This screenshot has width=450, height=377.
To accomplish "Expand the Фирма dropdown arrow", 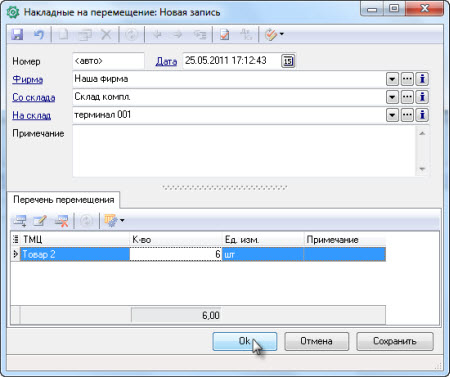I will coord(392,79).
